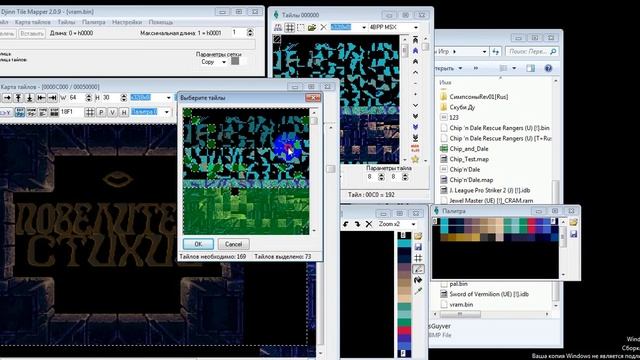640x360 pixels.
Task: Toggle the grid icon in Tiles window toolbar
Action: (x=289, y=27)
